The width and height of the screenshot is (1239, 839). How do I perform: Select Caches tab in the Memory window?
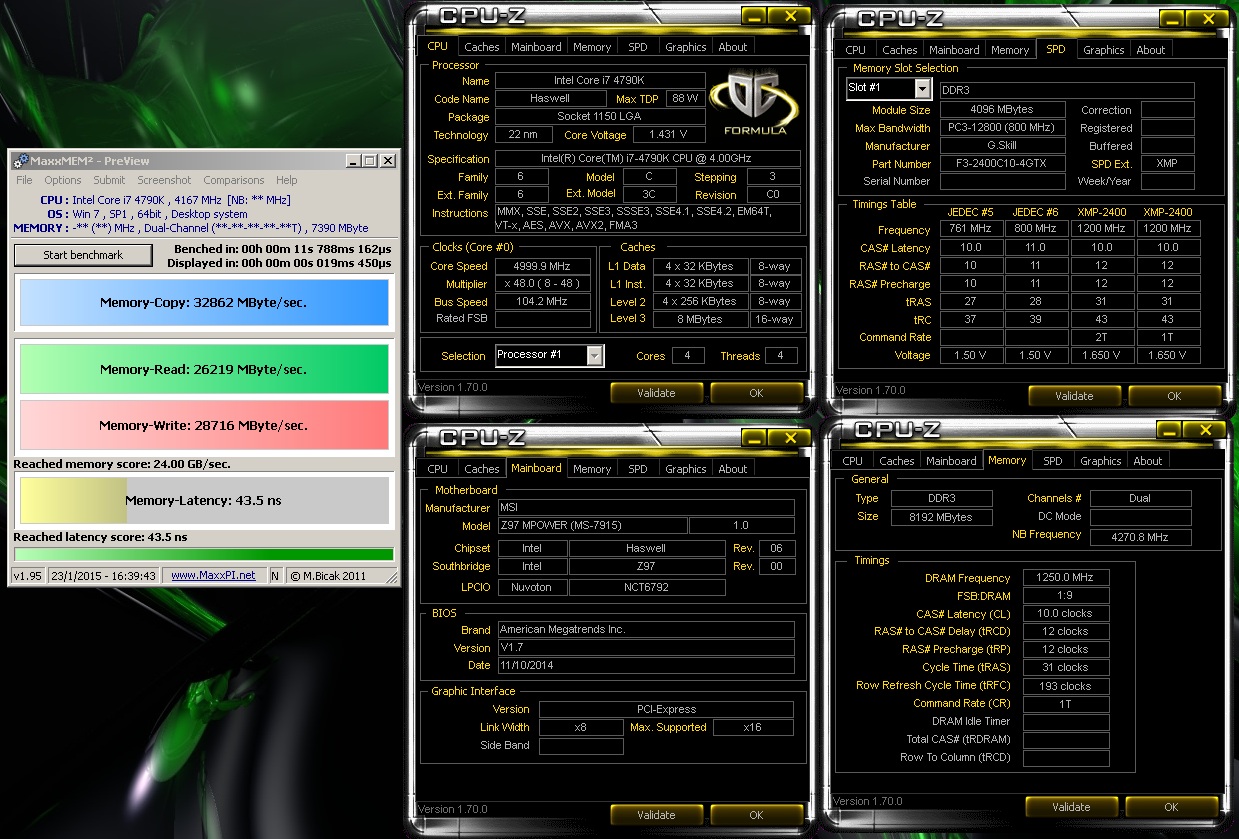[897, 461]
